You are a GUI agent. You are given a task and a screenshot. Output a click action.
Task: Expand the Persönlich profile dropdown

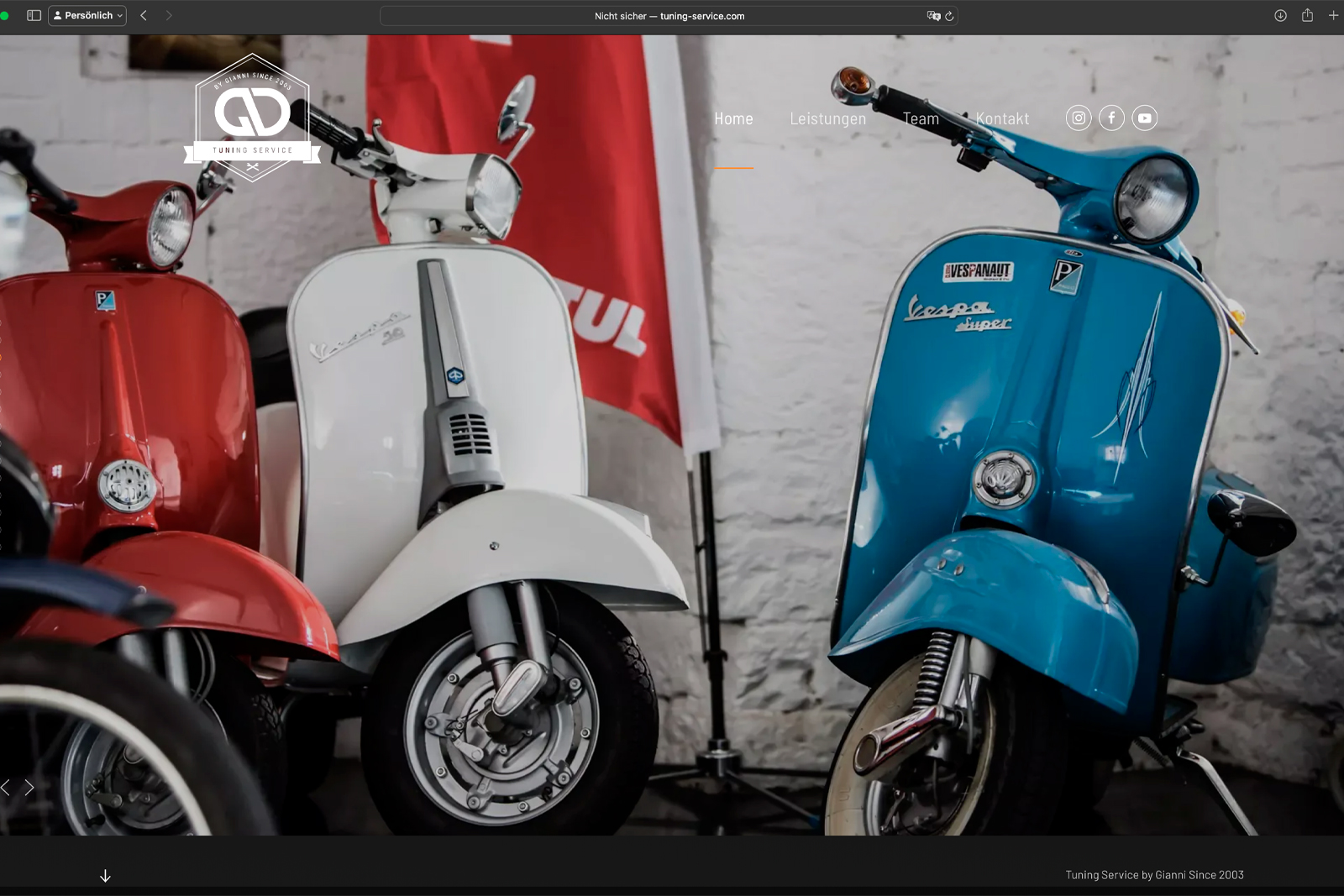click(87, 15)
